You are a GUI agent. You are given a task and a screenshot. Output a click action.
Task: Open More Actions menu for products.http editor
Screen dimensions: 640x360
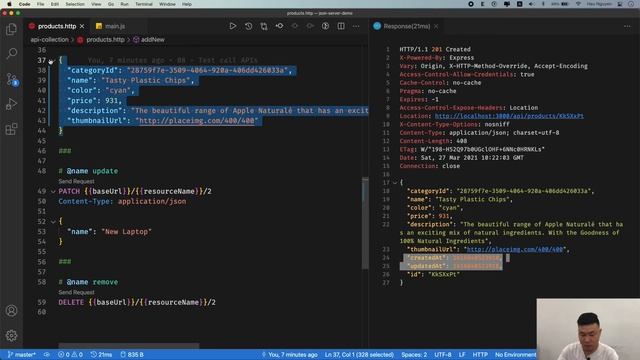pos(356,26)
